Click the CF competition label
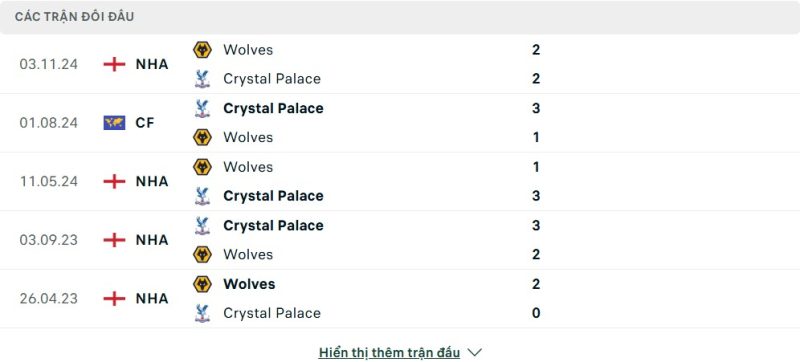Screen dimensions: 800x362 pos(145,123)
